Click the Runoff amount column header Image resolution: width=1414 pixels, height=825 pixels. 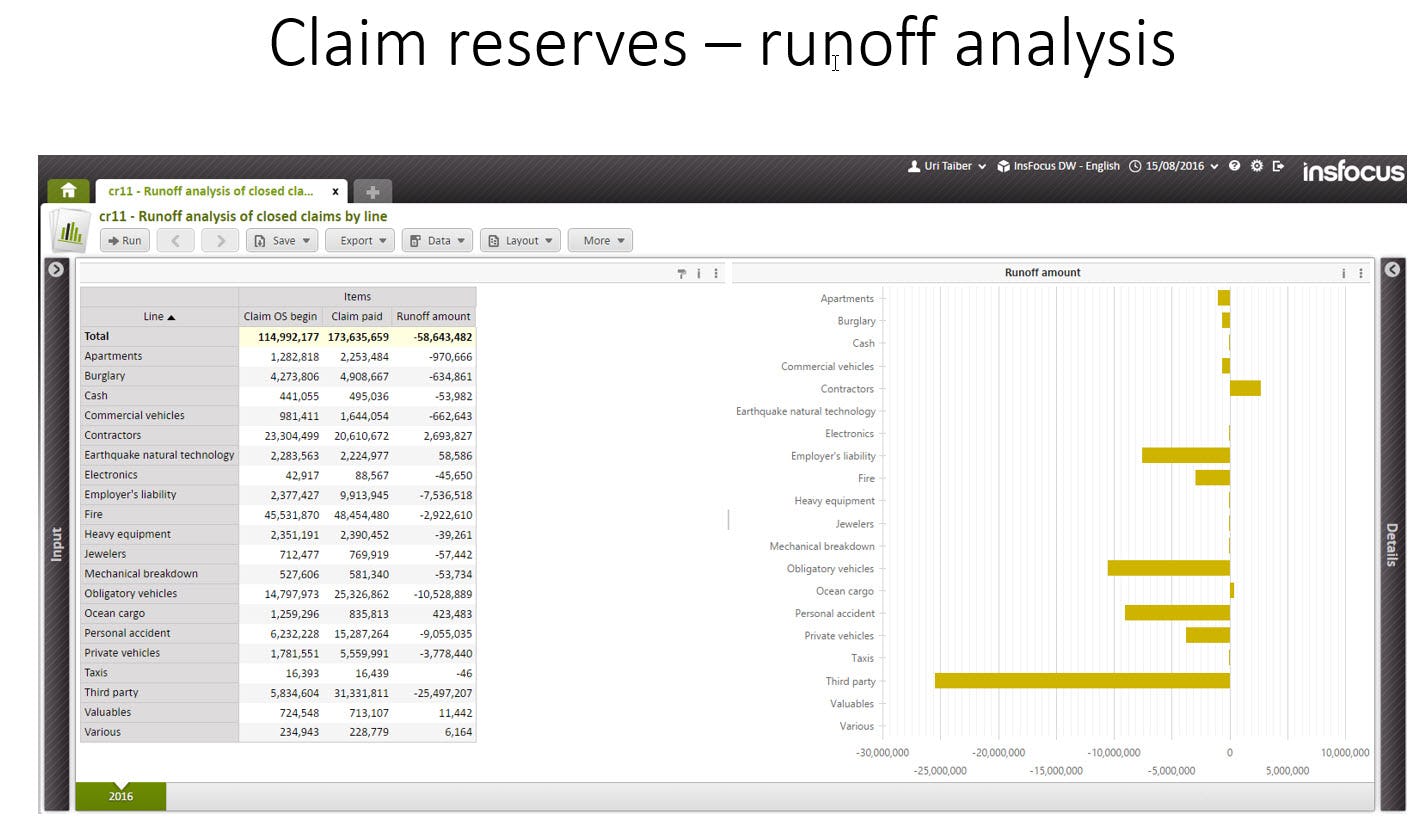[x=434, y=316]
